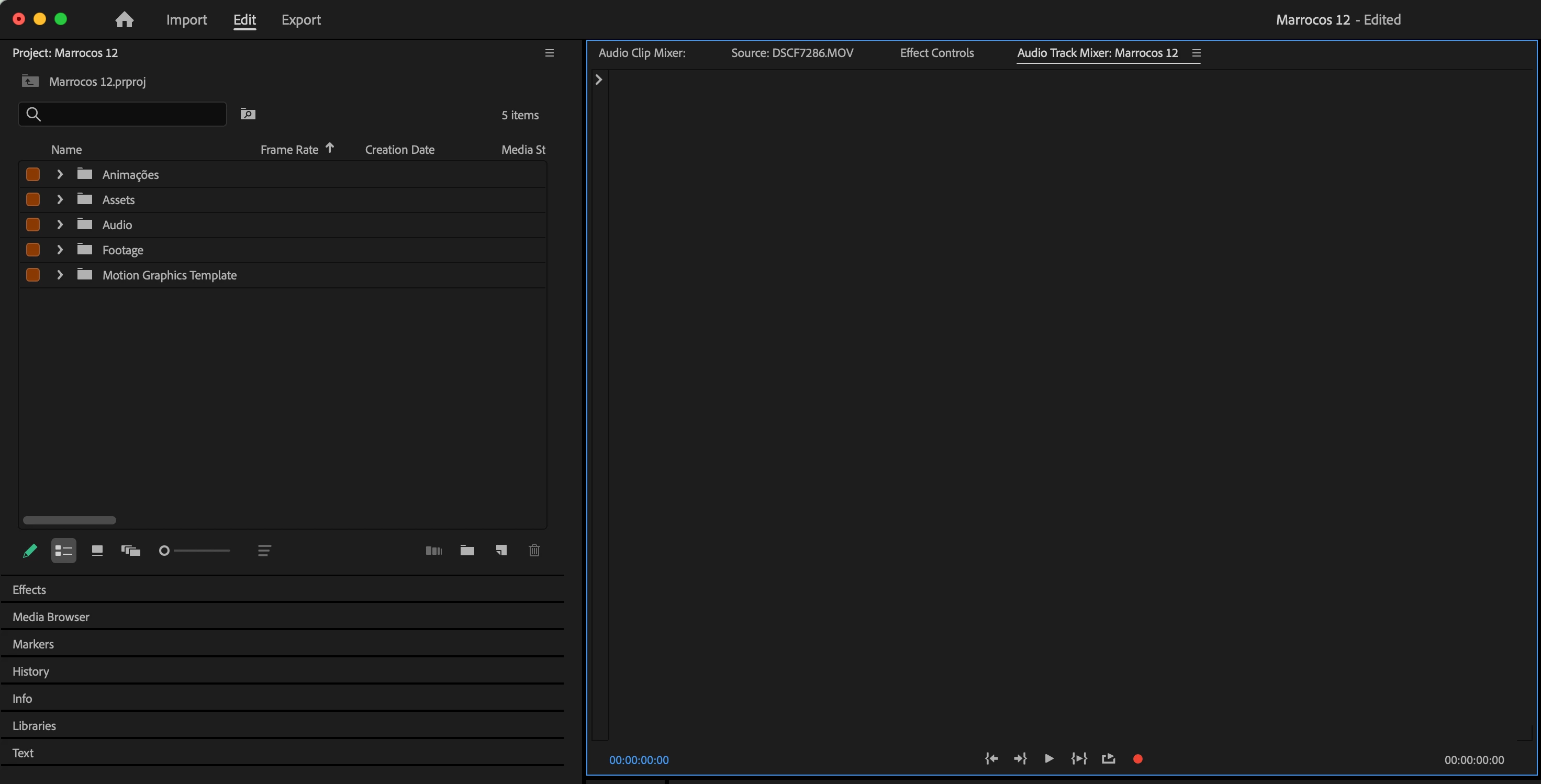The width and height of the screenshot is (1541, 784).
Task: Switch to Icon View
Action: point(97,550)
